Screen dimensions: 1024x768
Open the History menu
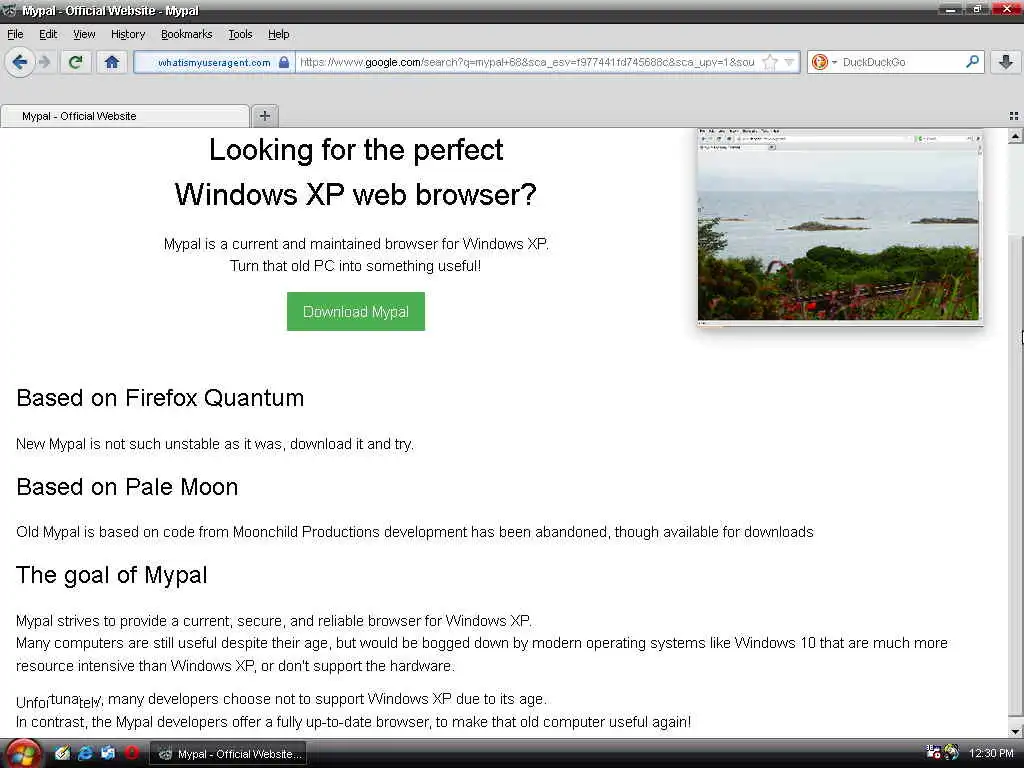click(127, 34)
